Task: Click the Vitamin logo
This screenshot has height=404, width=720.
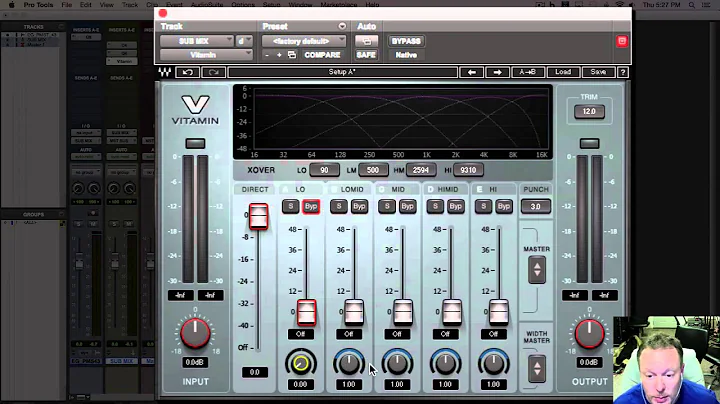Action: [195, 110]
